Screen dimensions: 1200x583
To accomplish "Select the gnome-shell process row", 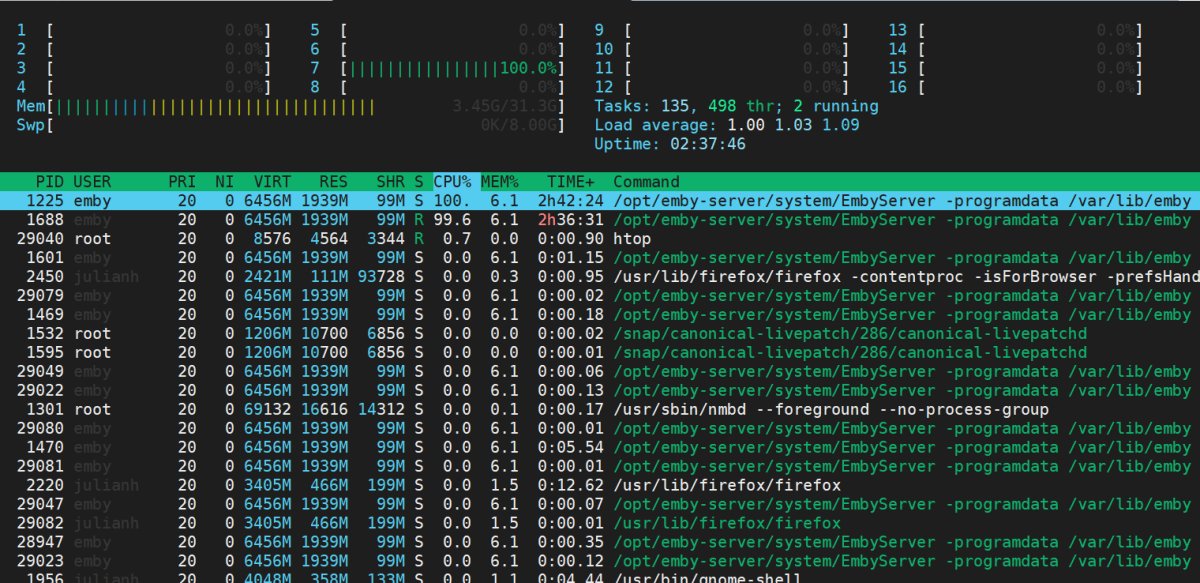I will [600, 577].
